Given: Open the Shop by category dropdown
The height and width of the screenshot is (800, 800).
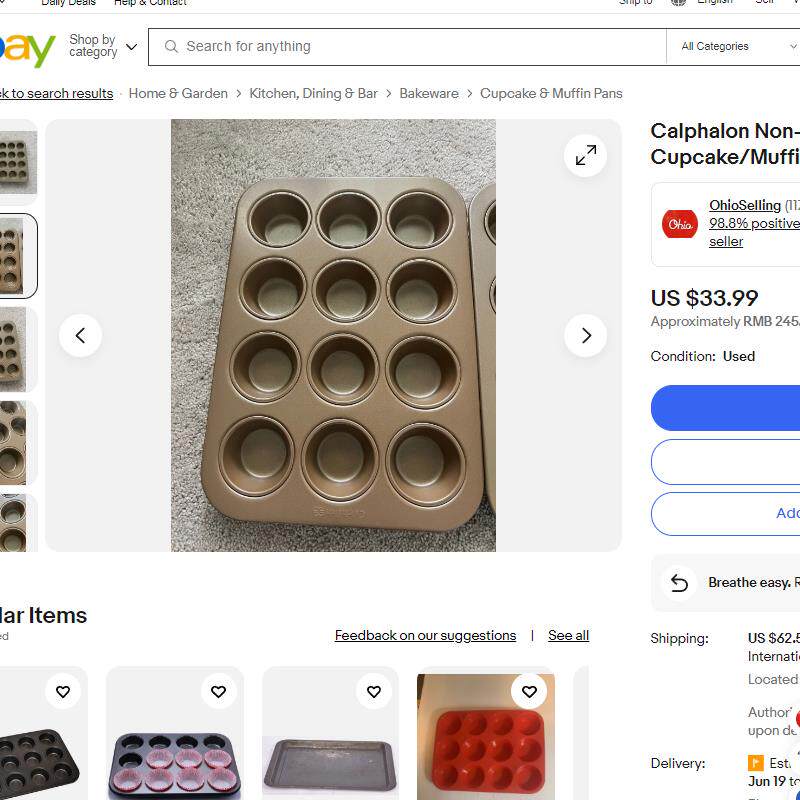Looking at the screenshot, I should [x=102, y=46].
